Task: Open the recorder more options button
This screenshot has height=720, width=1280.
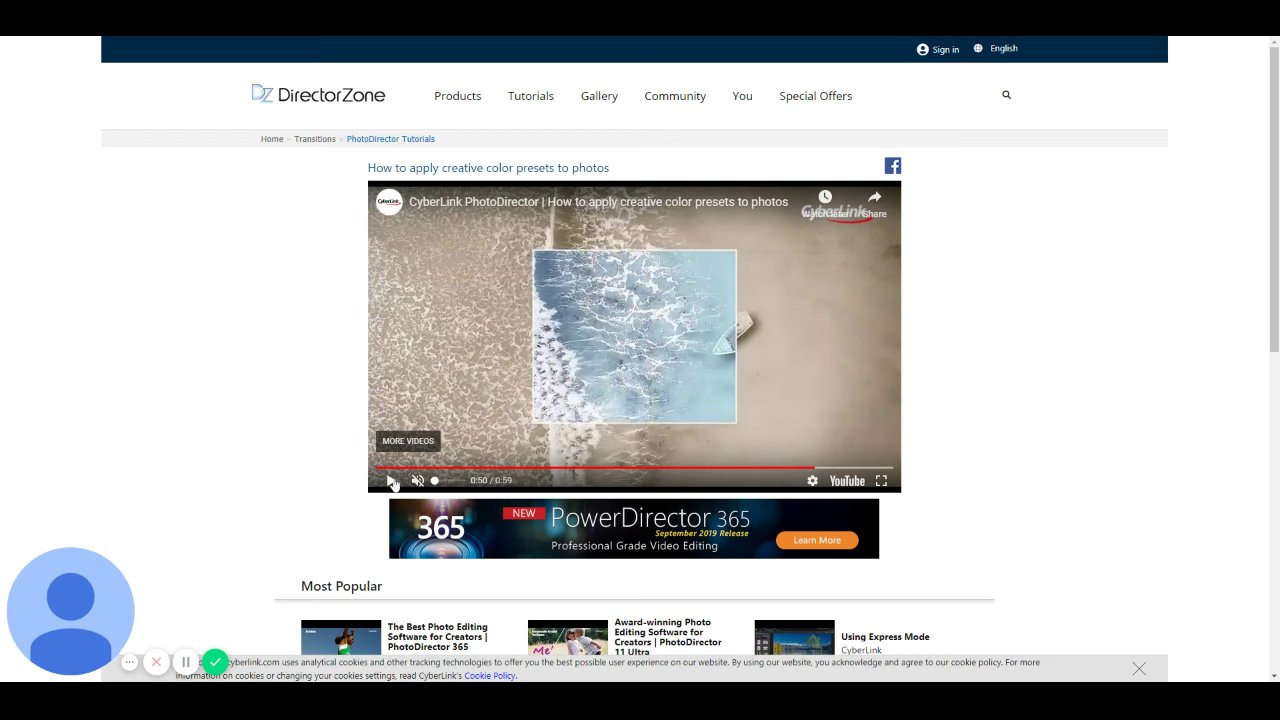Action: pyautogui.click(x=129, y=662)
